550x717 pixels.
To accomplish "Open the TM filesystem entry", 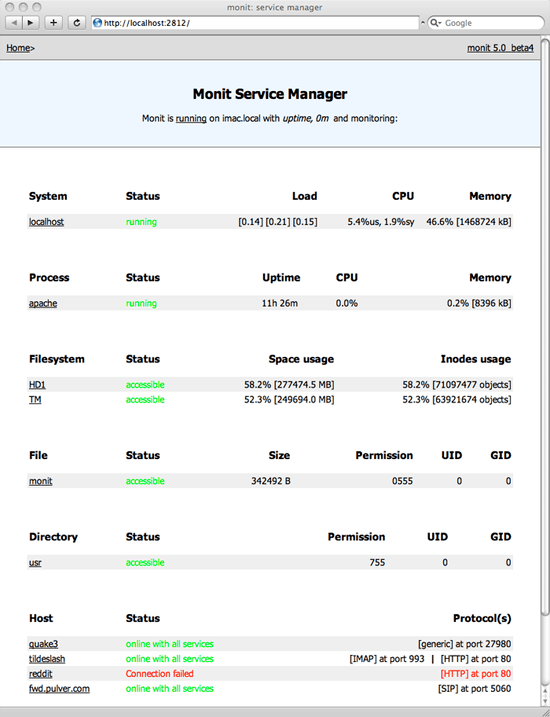I will click(x=35, y=400).
